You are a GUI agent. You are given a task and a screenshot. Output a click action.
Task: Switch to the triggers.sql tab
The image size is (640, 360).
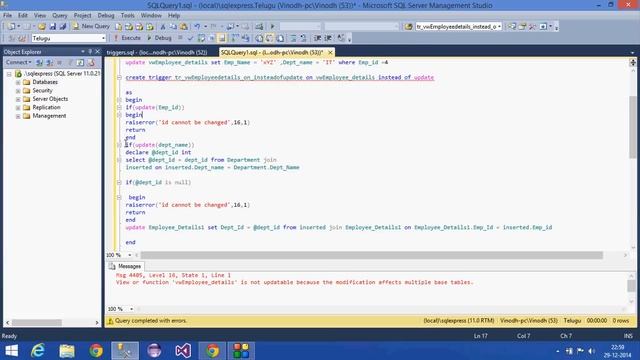(157, 53)
